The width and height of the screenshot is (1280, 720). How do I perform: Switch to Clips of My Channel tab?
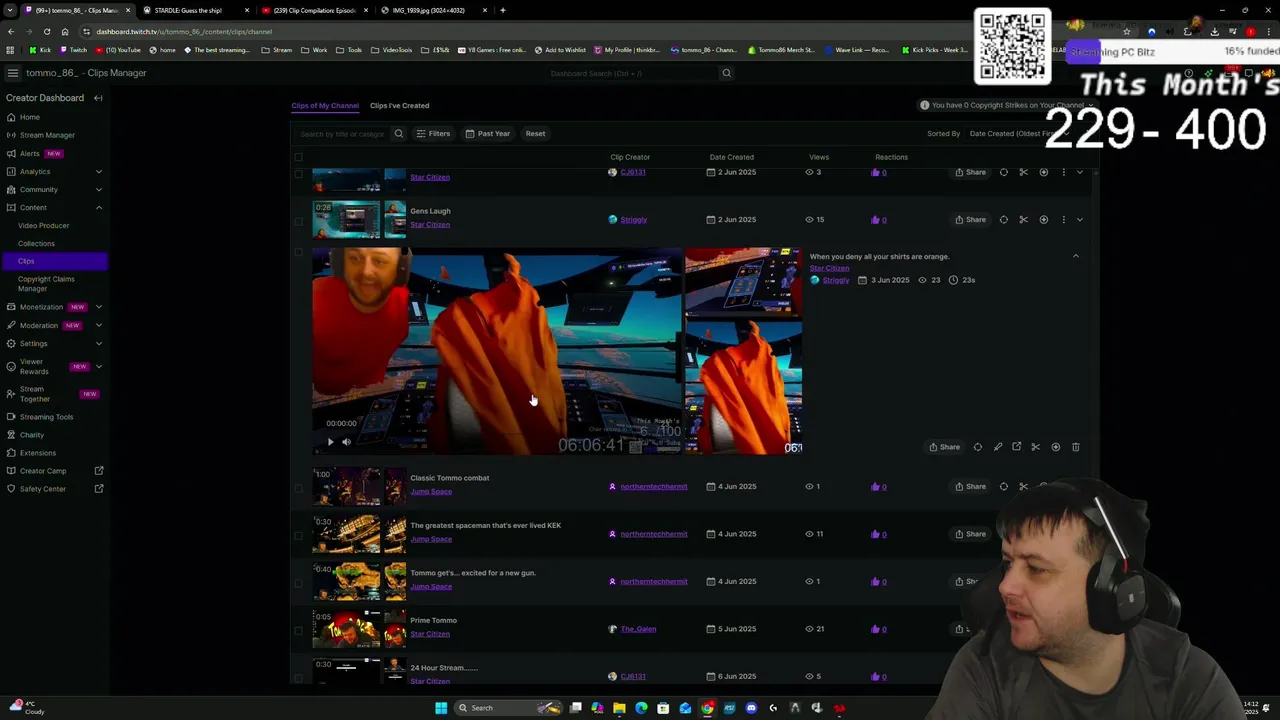(325, 105)
